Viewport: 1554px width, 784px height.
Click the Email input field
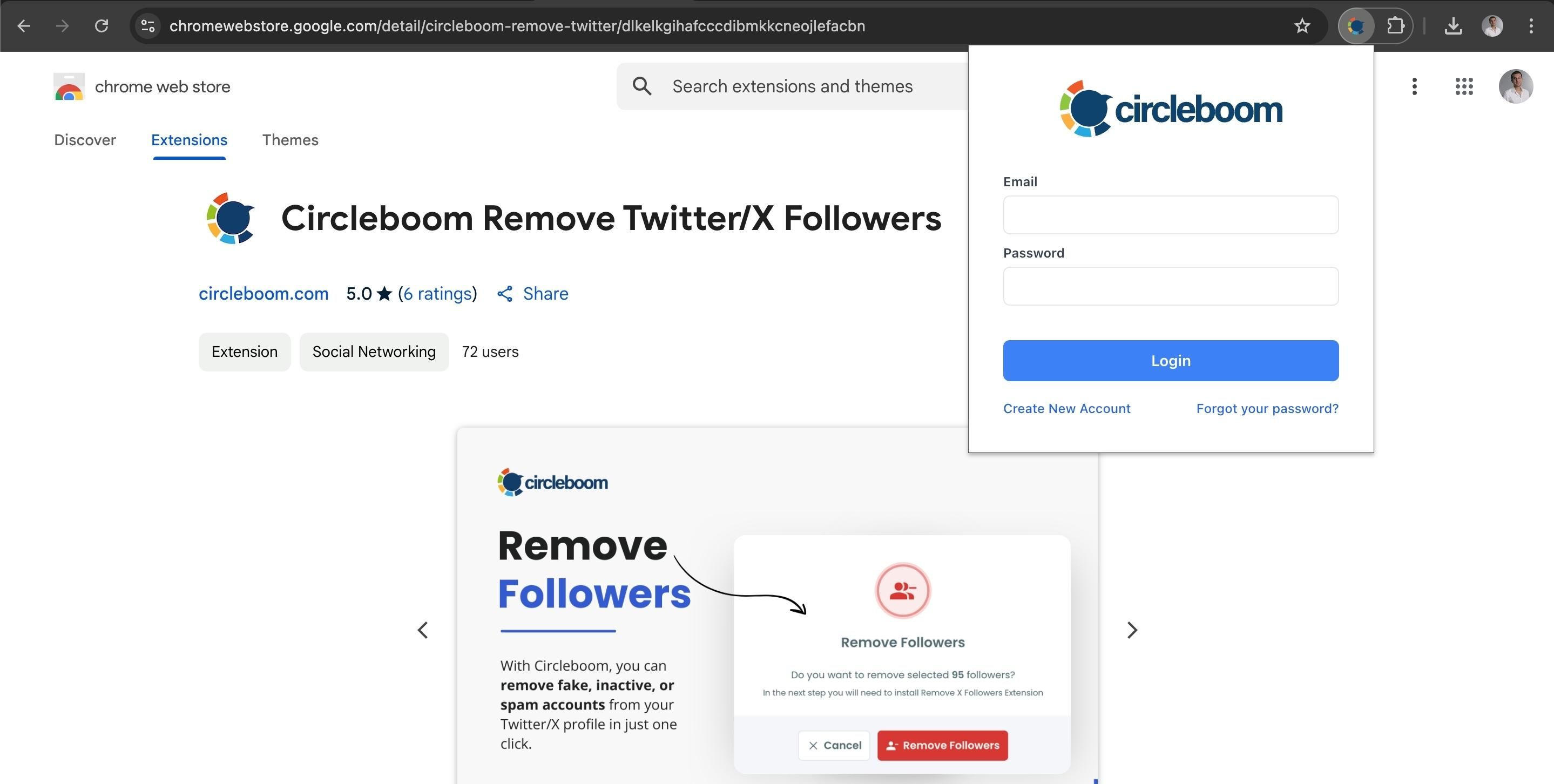1171,214
